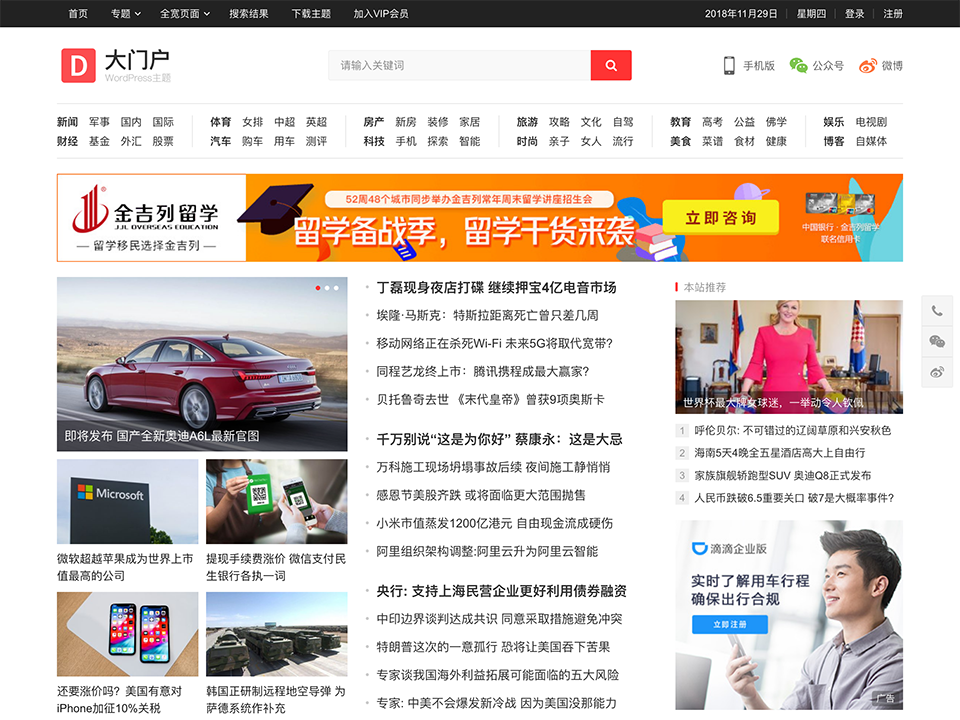The width and height of the screenshot is (960, 720).
Task: Click the WeChat icon in the floating right sidebar
Action: click(x=937, y=341)
